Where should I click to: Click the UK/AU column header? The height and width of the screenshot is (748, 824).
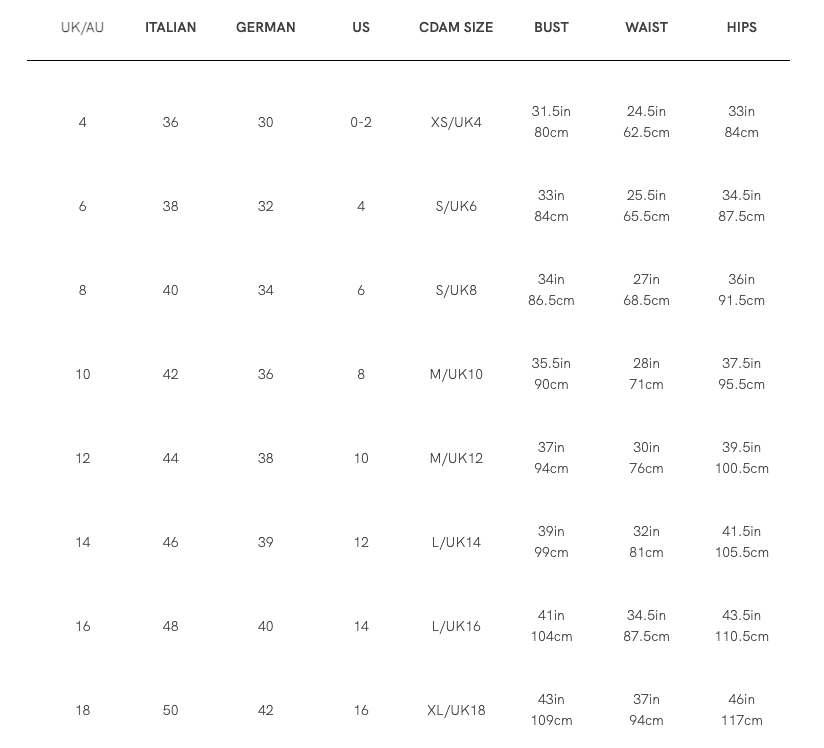click(82, 28)
